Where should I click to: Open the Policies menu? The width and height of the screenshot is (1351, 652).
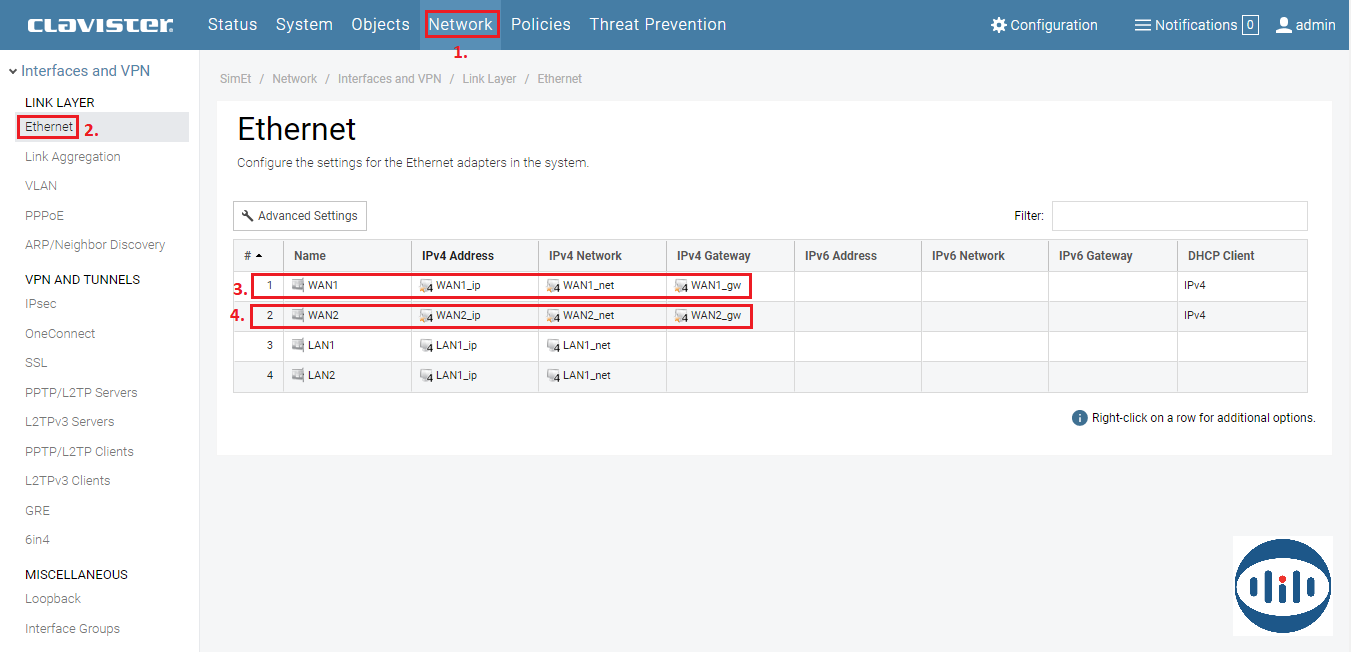540,25
